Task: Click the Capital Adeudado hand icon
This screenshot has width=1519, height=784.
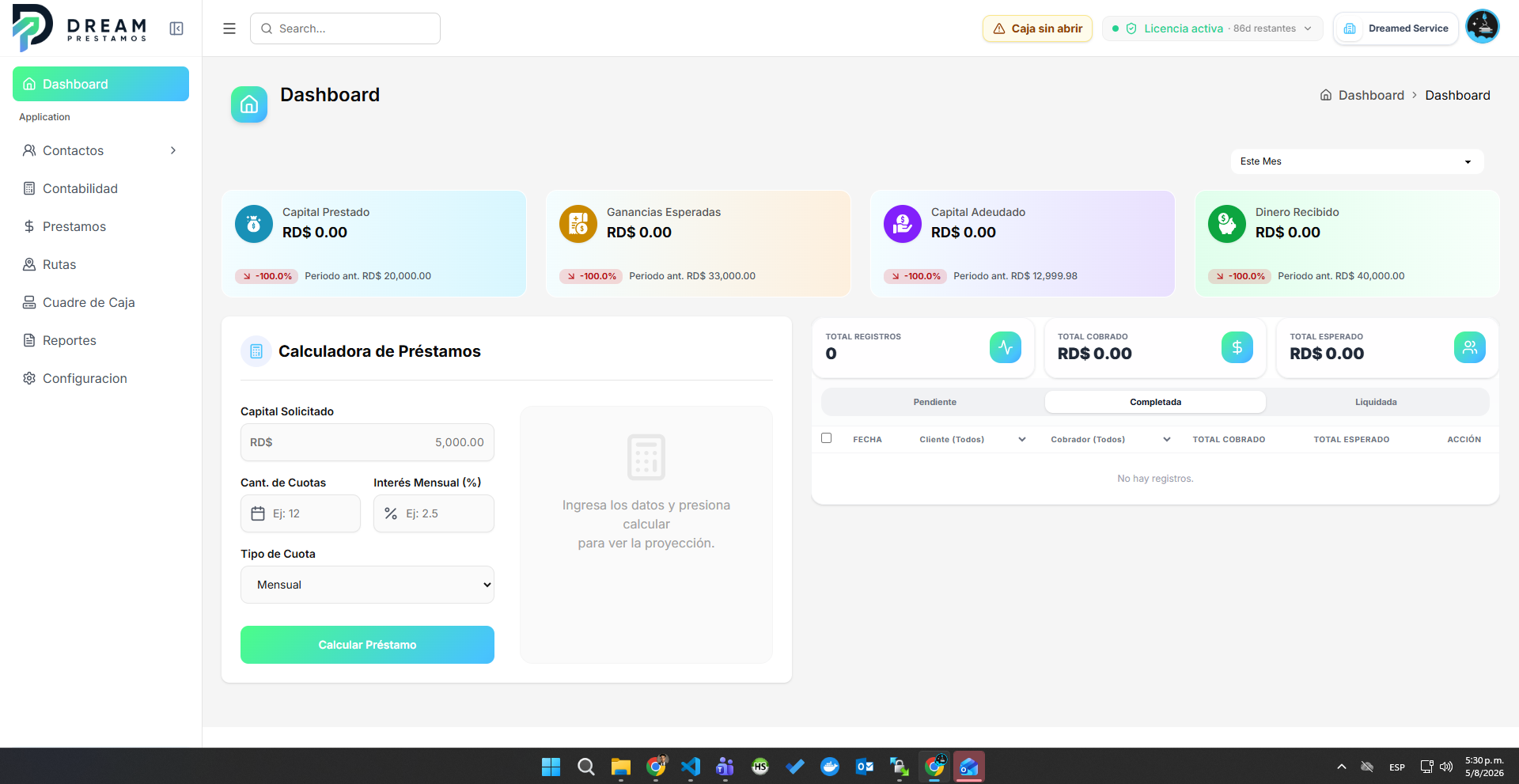Action: [x=903, y=224]
